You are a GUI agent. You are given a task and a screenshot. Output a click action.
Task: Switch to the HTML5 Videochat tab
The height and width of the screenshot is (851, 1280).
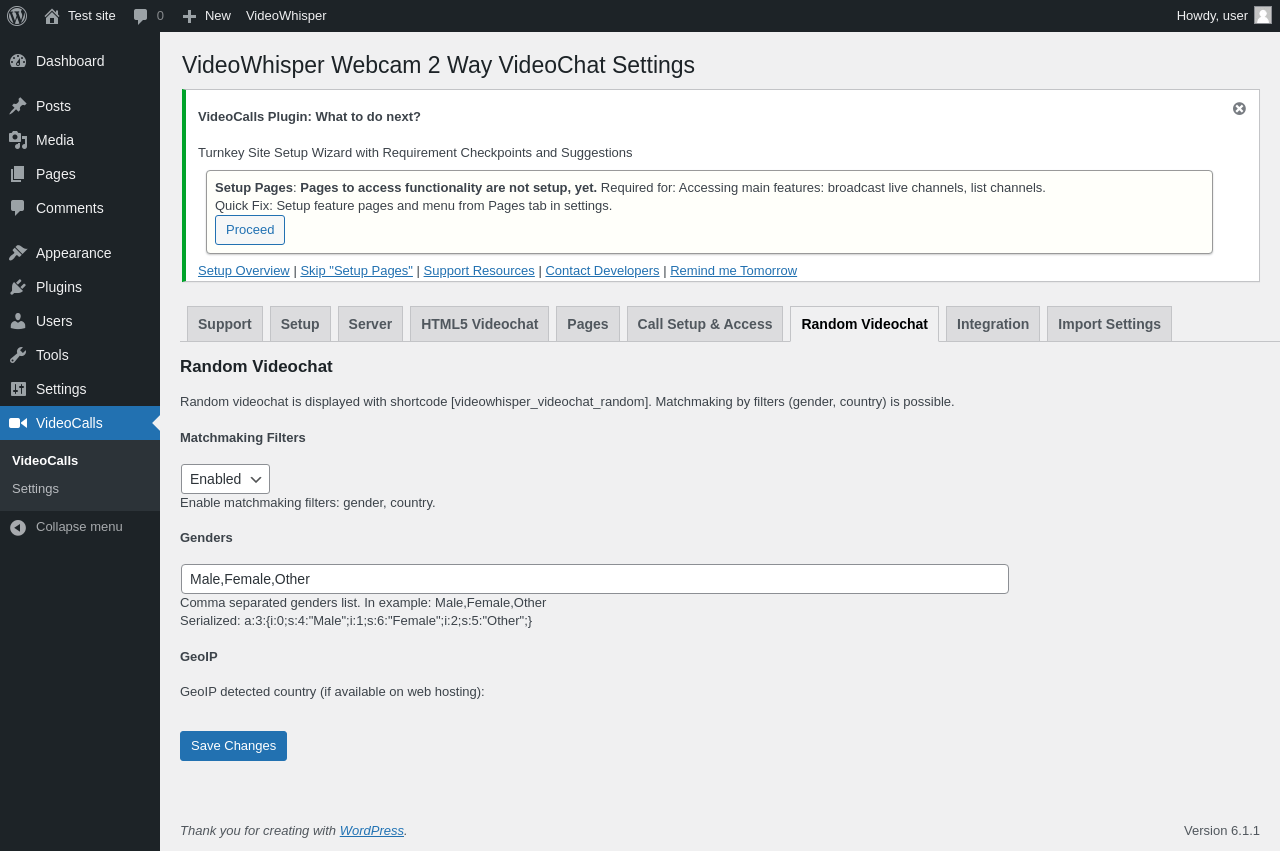tap(479, 324)
